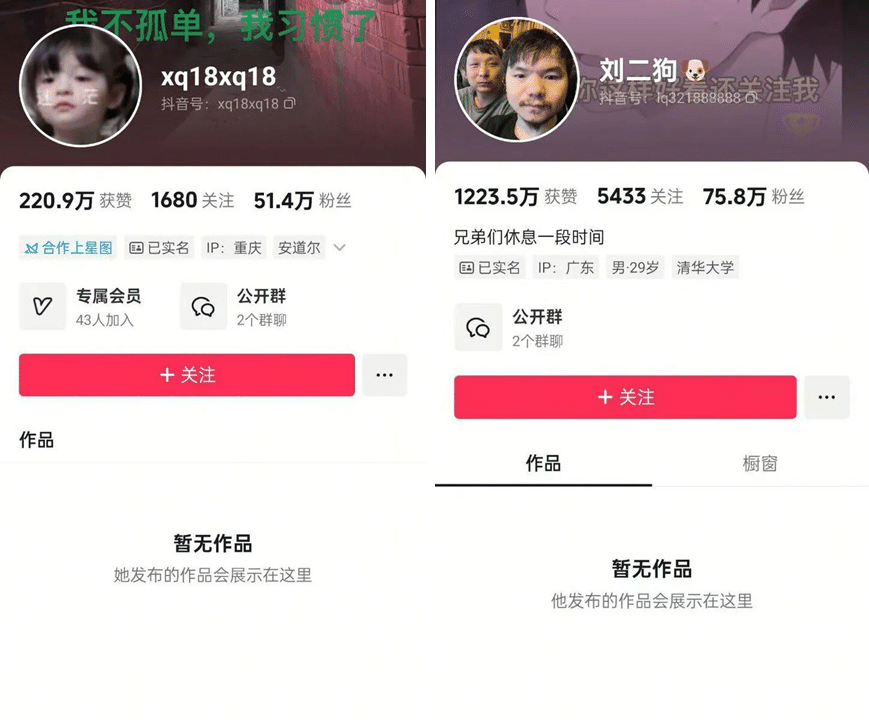Follow the 刘二狗 account
This screenshot has height=720, width=869.
(x=625, y=397)
